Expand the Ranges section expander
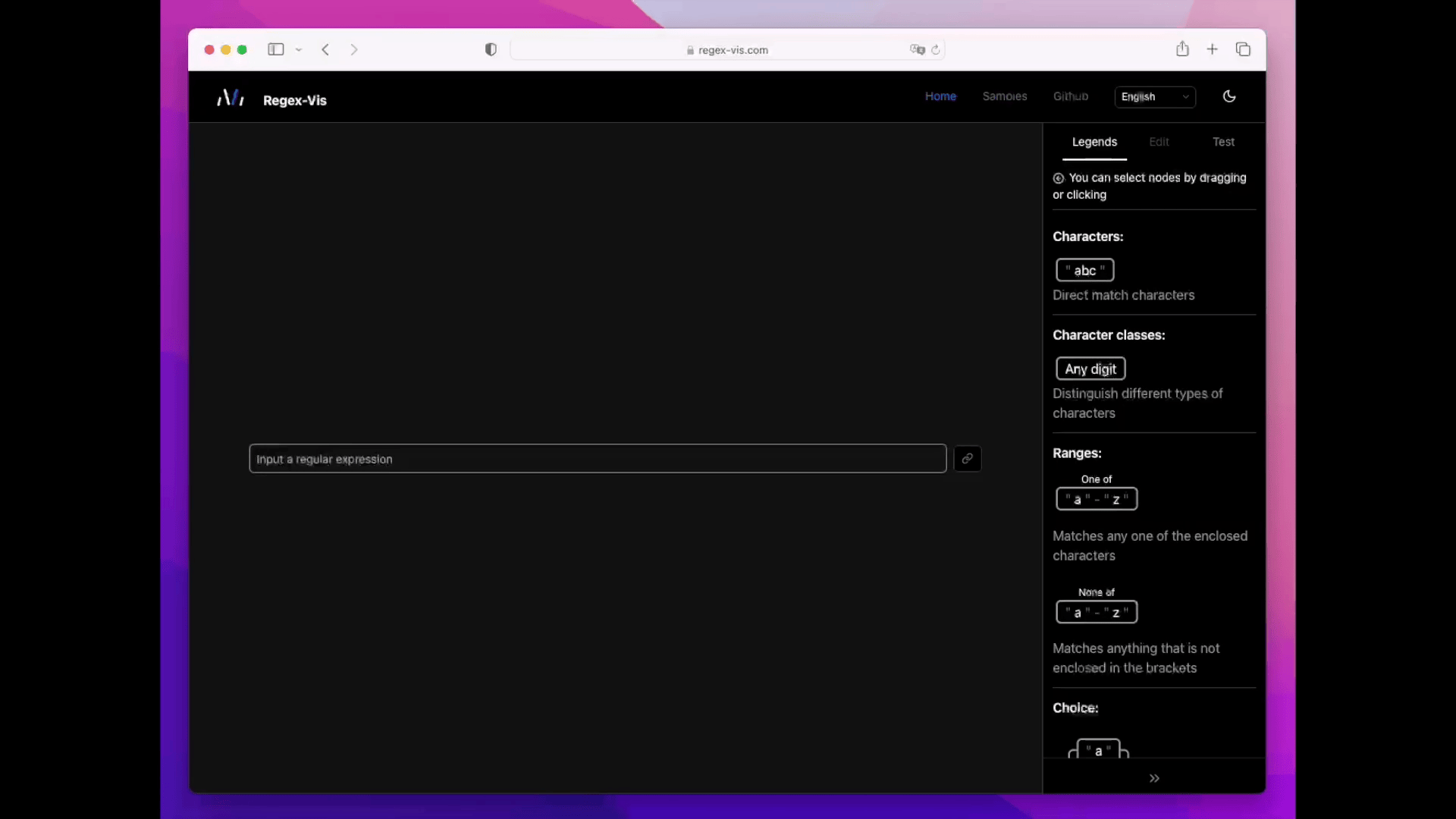Viewport: 1456px width, 819px height. tap(1075, 453)
